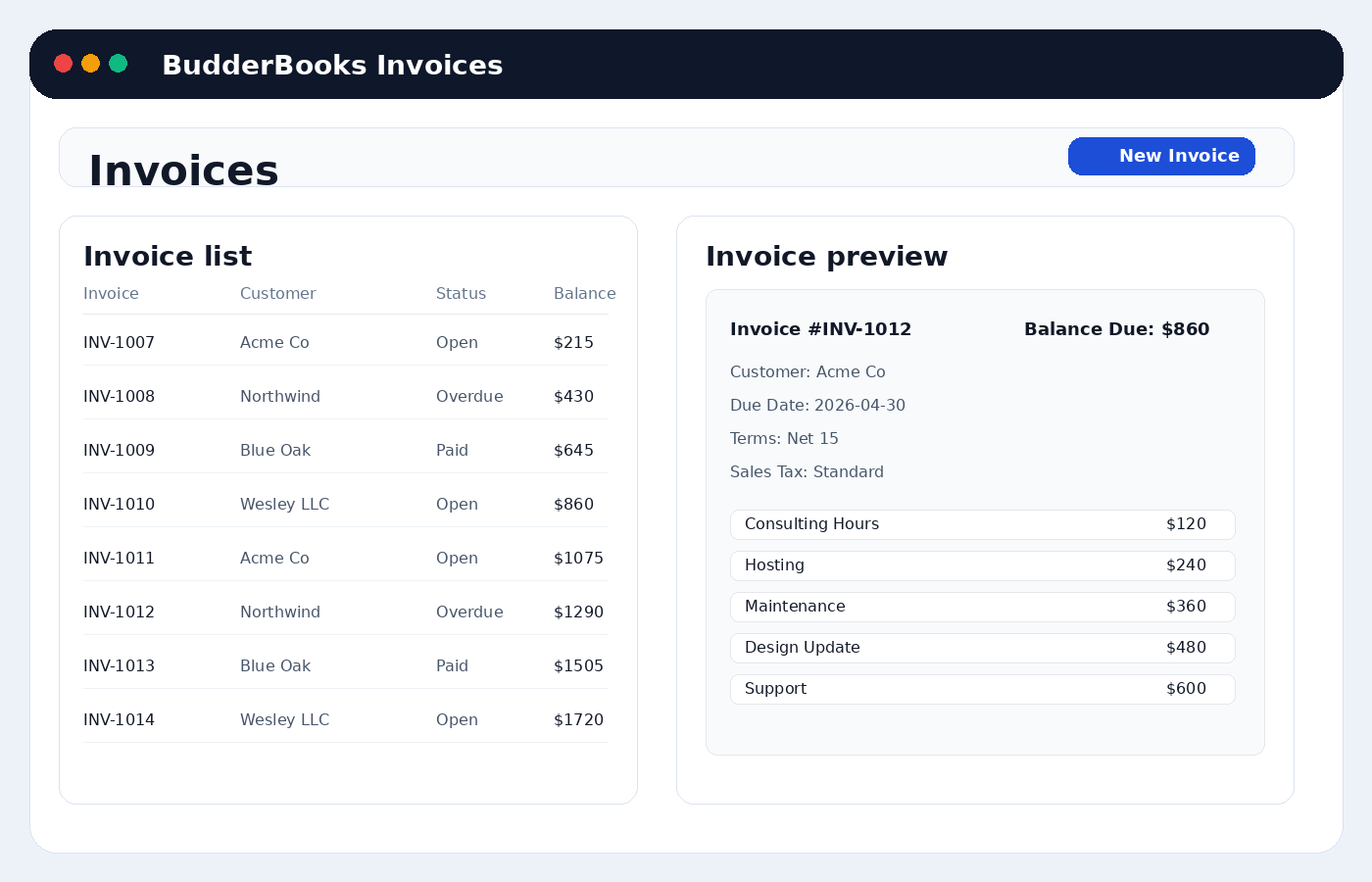Click the Support line item
1372x882 pixels.
(x=983, y=689)
